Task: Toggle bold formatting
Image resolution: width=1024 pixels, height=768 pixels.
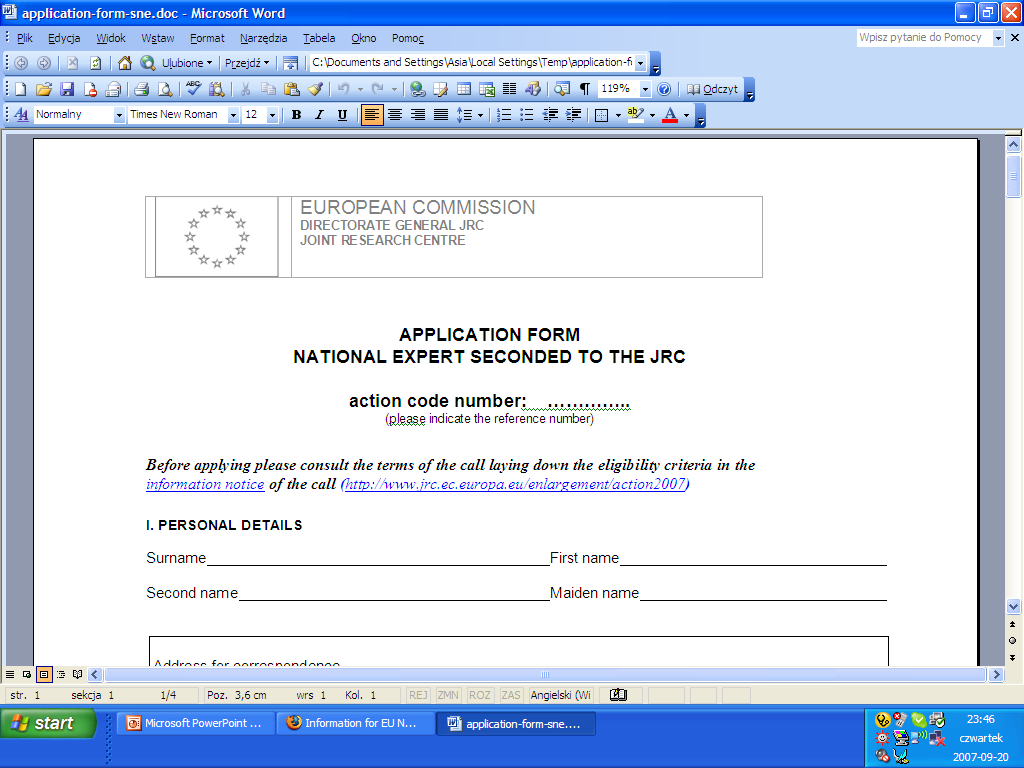Action: (x=296, y=115)
